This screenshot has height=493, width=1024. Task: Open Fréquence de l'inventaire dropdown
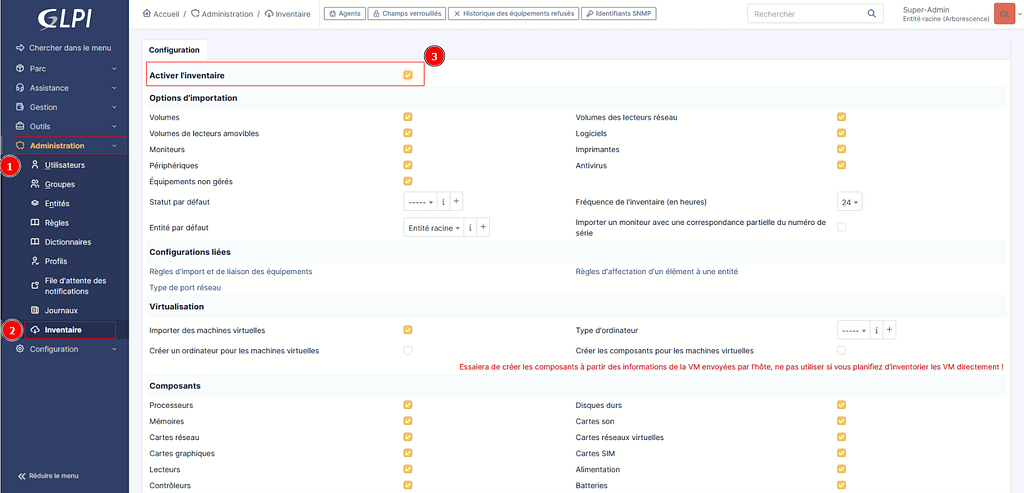(x=850, y=202)
